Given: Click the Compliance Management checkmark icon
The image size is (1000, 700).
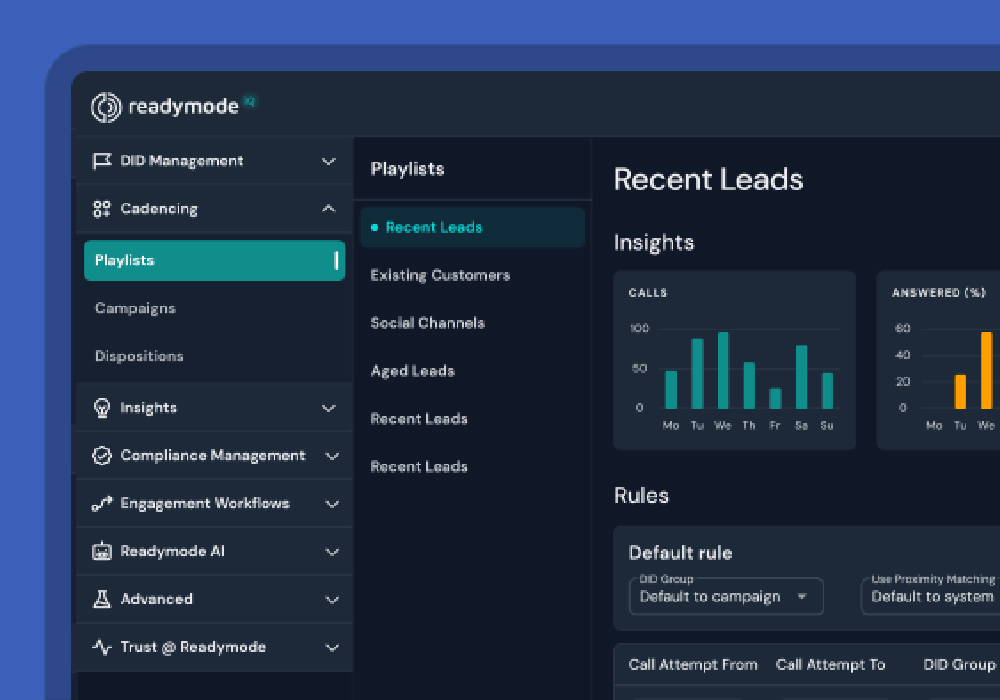Looking at the screenshot, I should click(101, 456).
